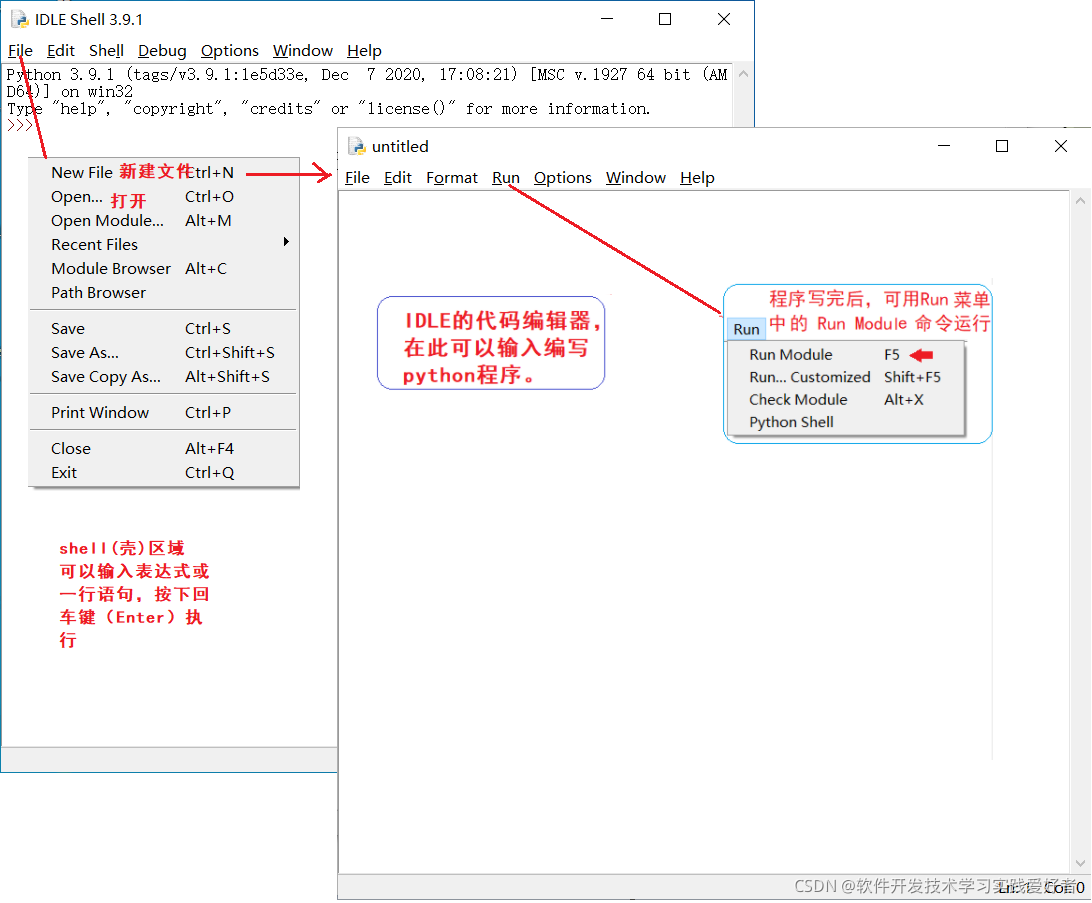Click untitled editor scrollbar up arrow
The height and width of the screenshot is (903, 1092).
[1080, 201]
